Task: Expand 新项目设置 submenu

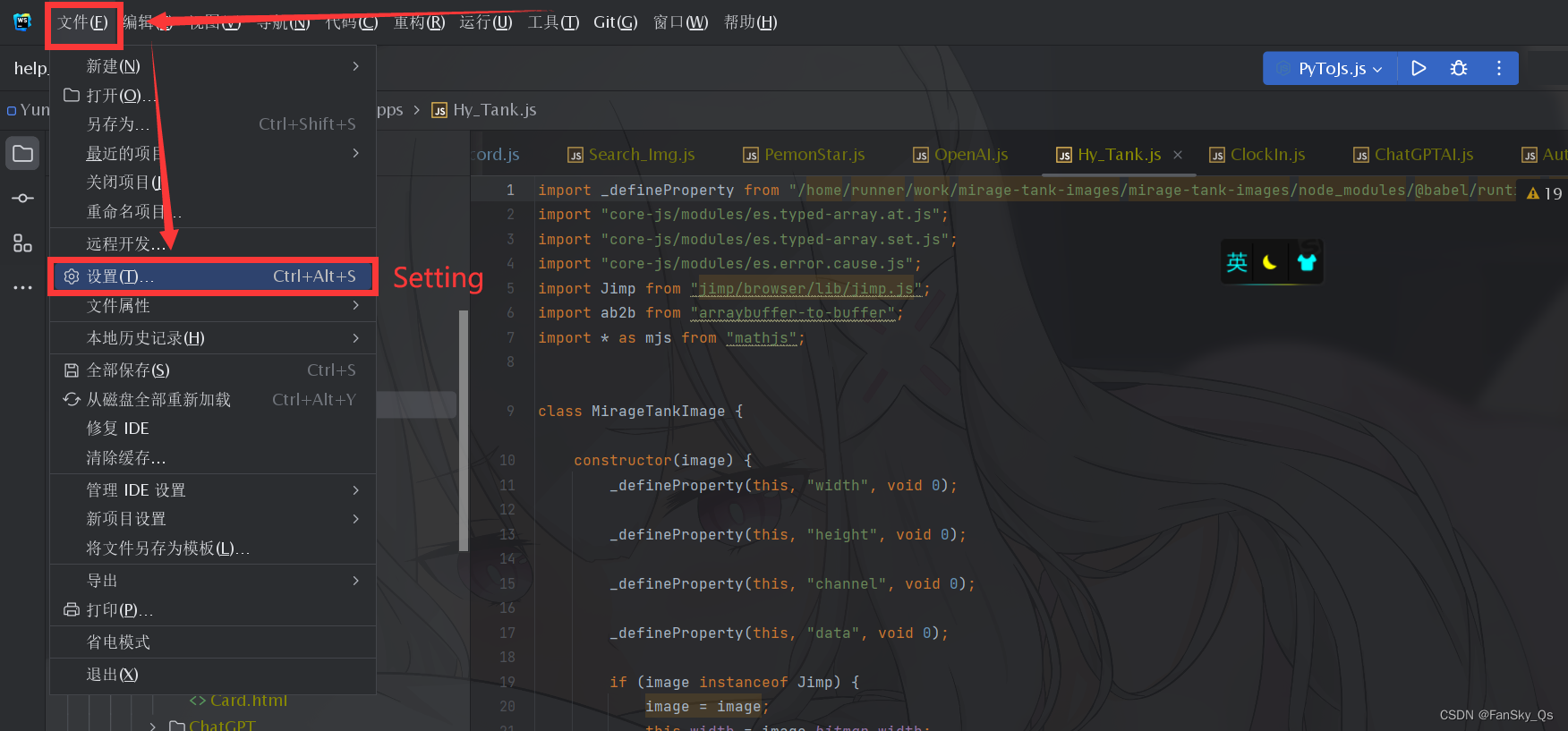Action: point(213,519)
